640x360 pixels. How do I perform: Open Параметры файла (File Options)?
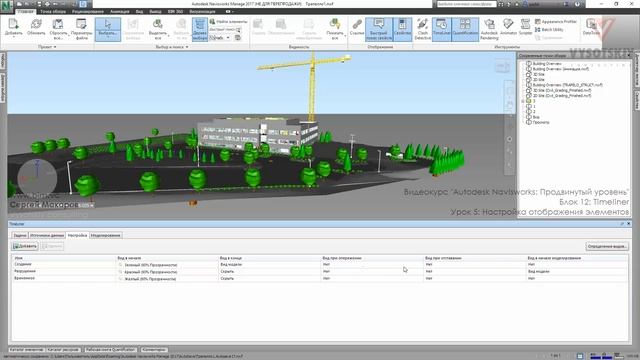pos(81,29)
